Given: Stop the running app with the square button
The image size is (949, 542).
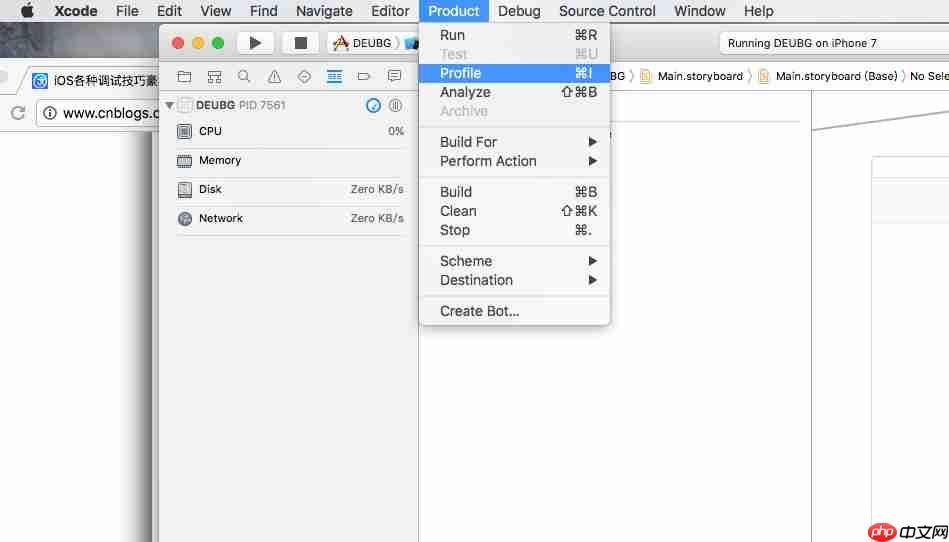Looking at the screenshot, I should 300,43.
